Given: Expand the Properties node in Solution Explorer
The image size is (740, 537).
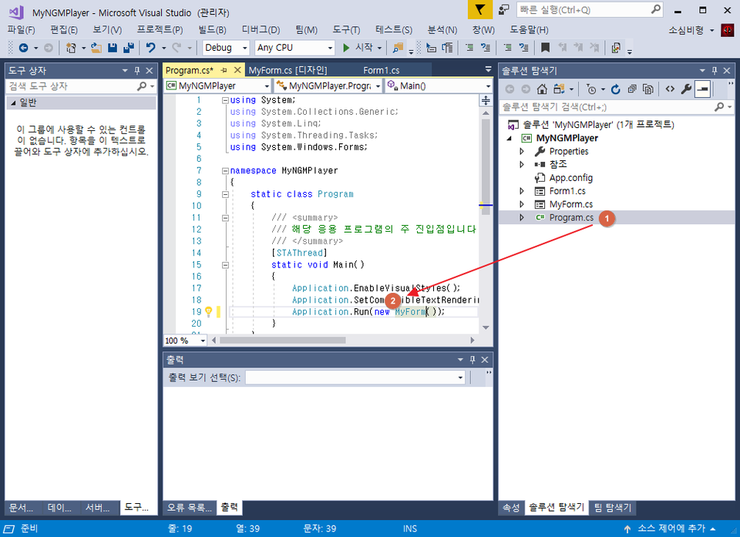Looking at the screenshot, I should (522, 151).
